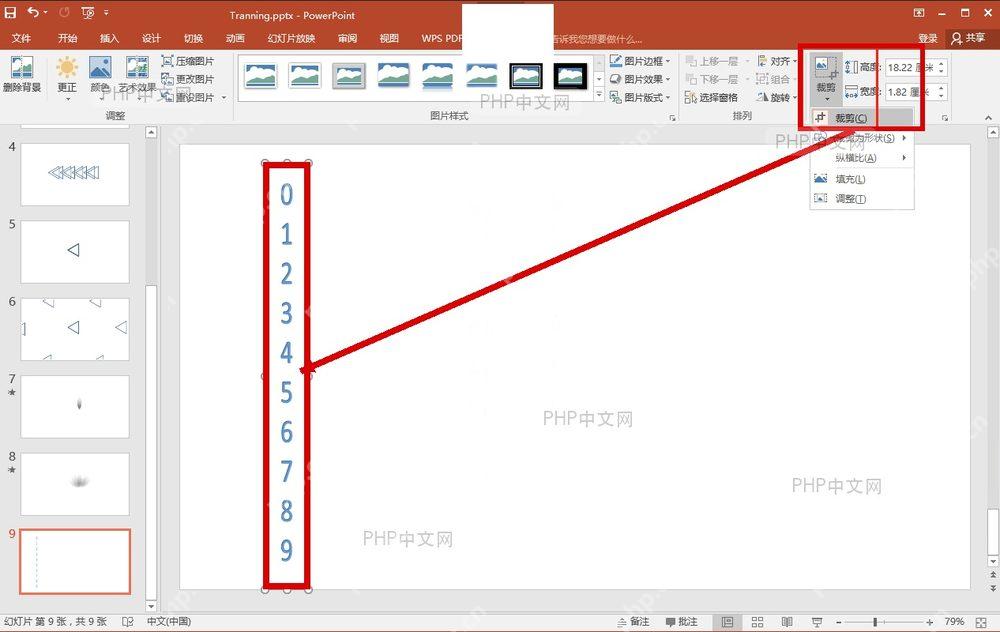
Task: Switch to Reading view icon
Action: pyautogui.click(x=787, y=622)
